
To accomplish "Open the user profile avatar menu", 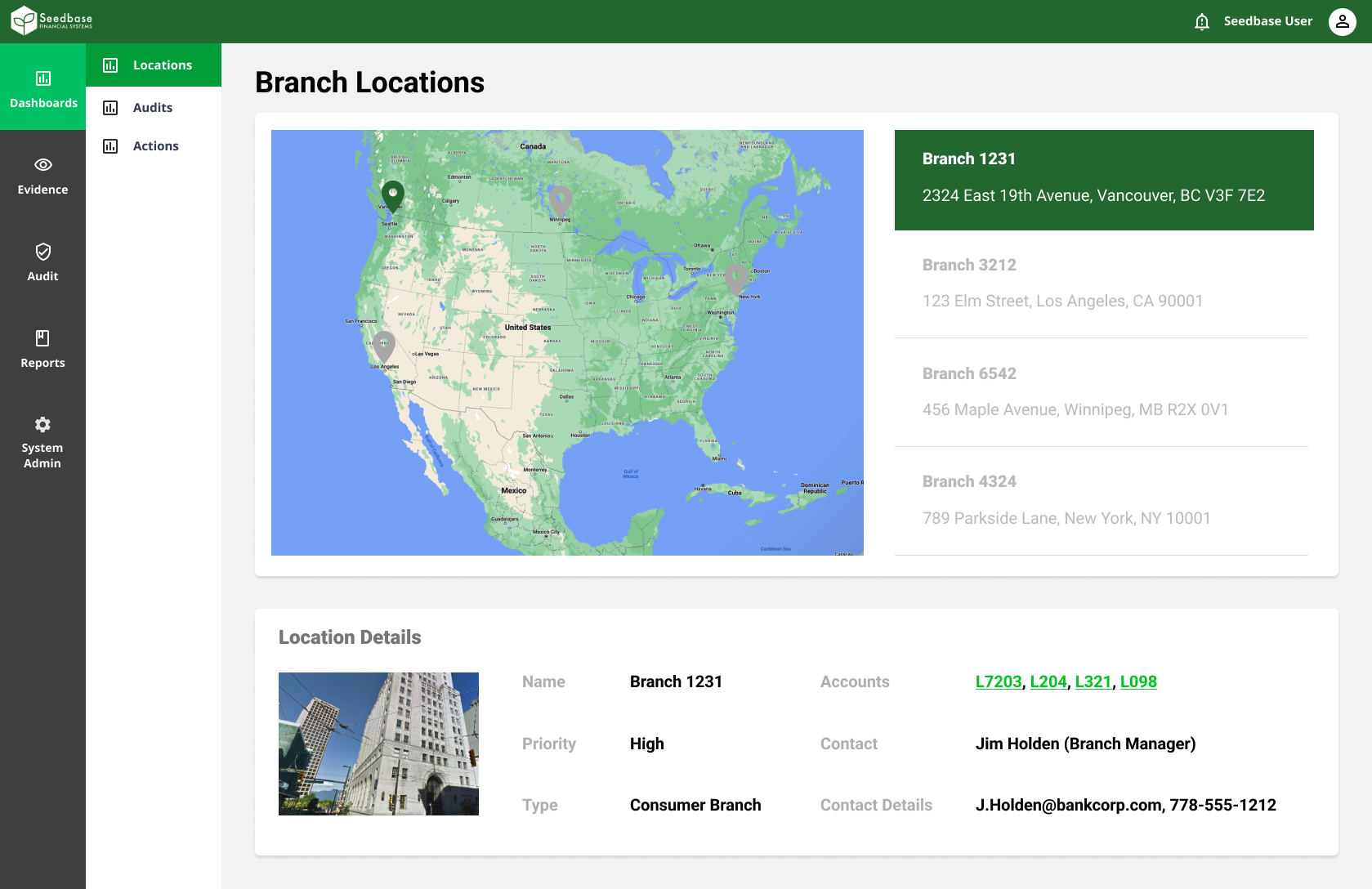I will click(x=1342, y=22).
